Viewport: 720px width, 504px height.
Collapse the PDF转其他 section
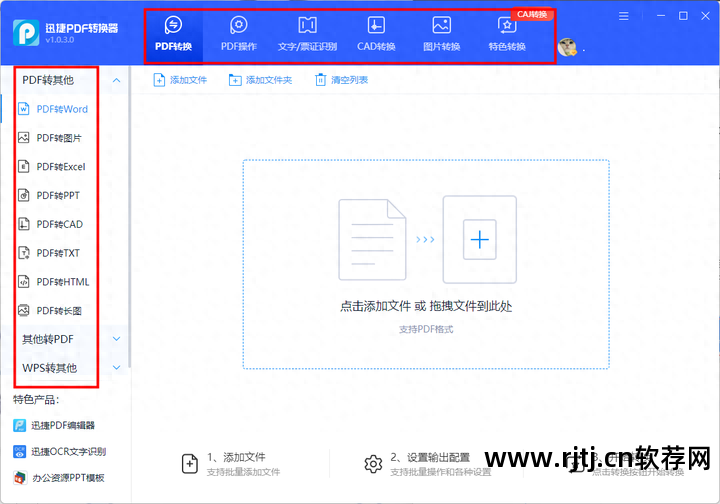point(117,80)
